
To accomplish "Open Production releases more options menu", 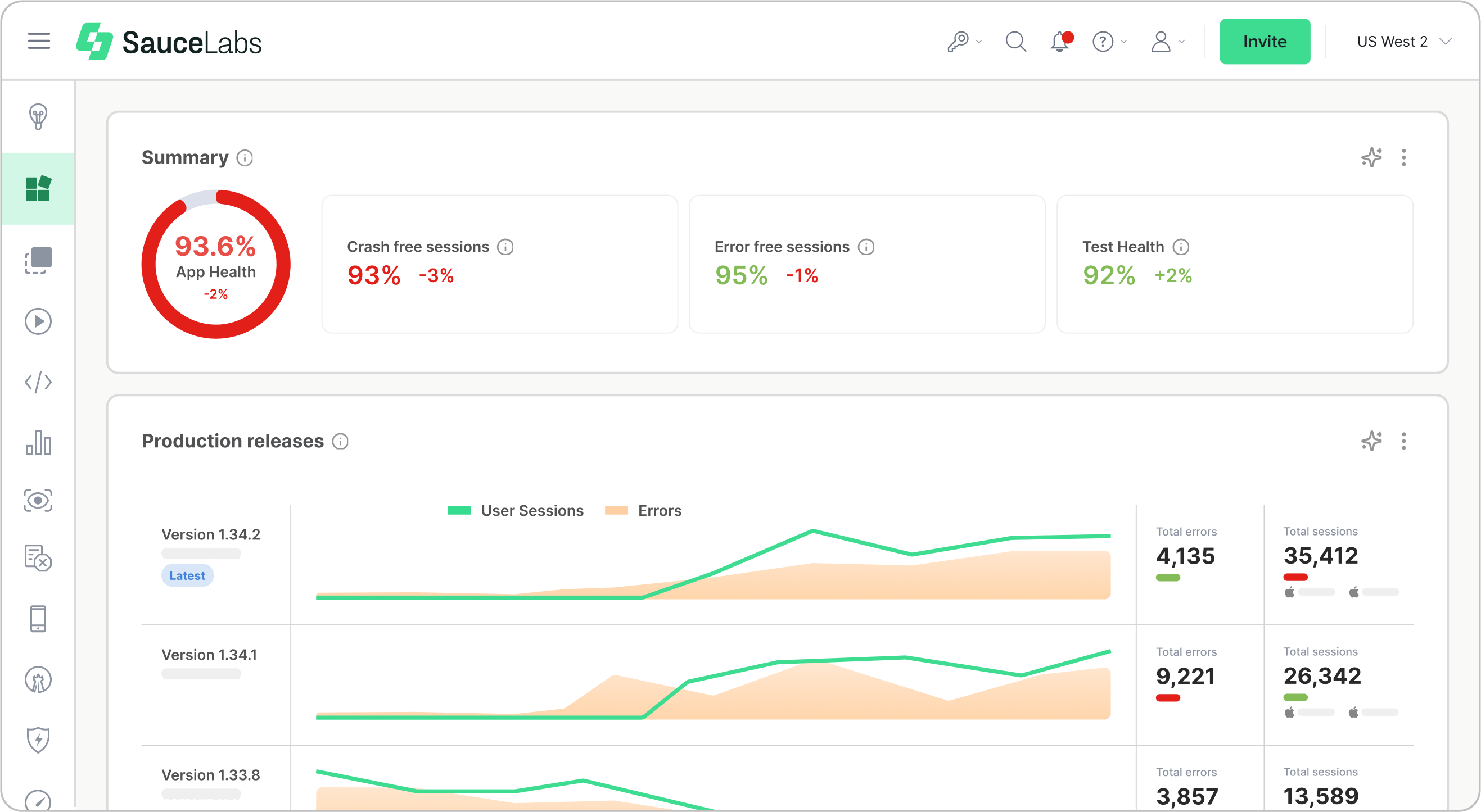I will coord(1403,441).
